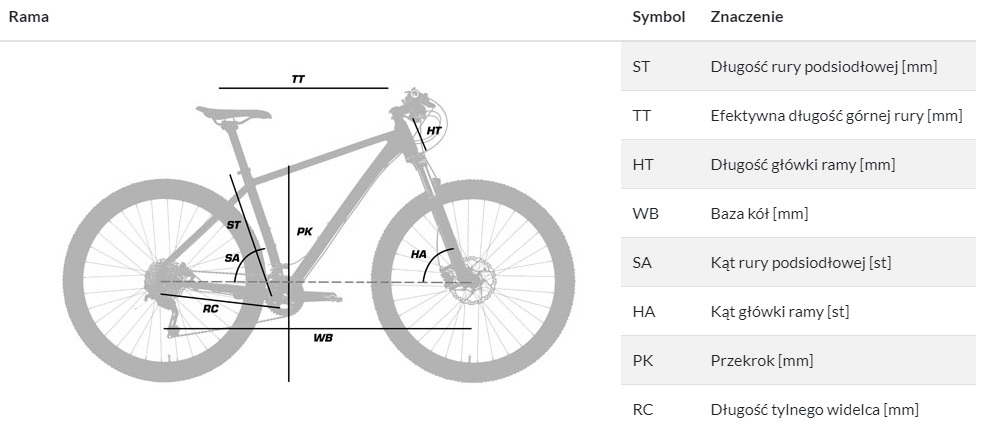Click the SA angle label in the diagram

pyautogui.click(x=232, y=258)
